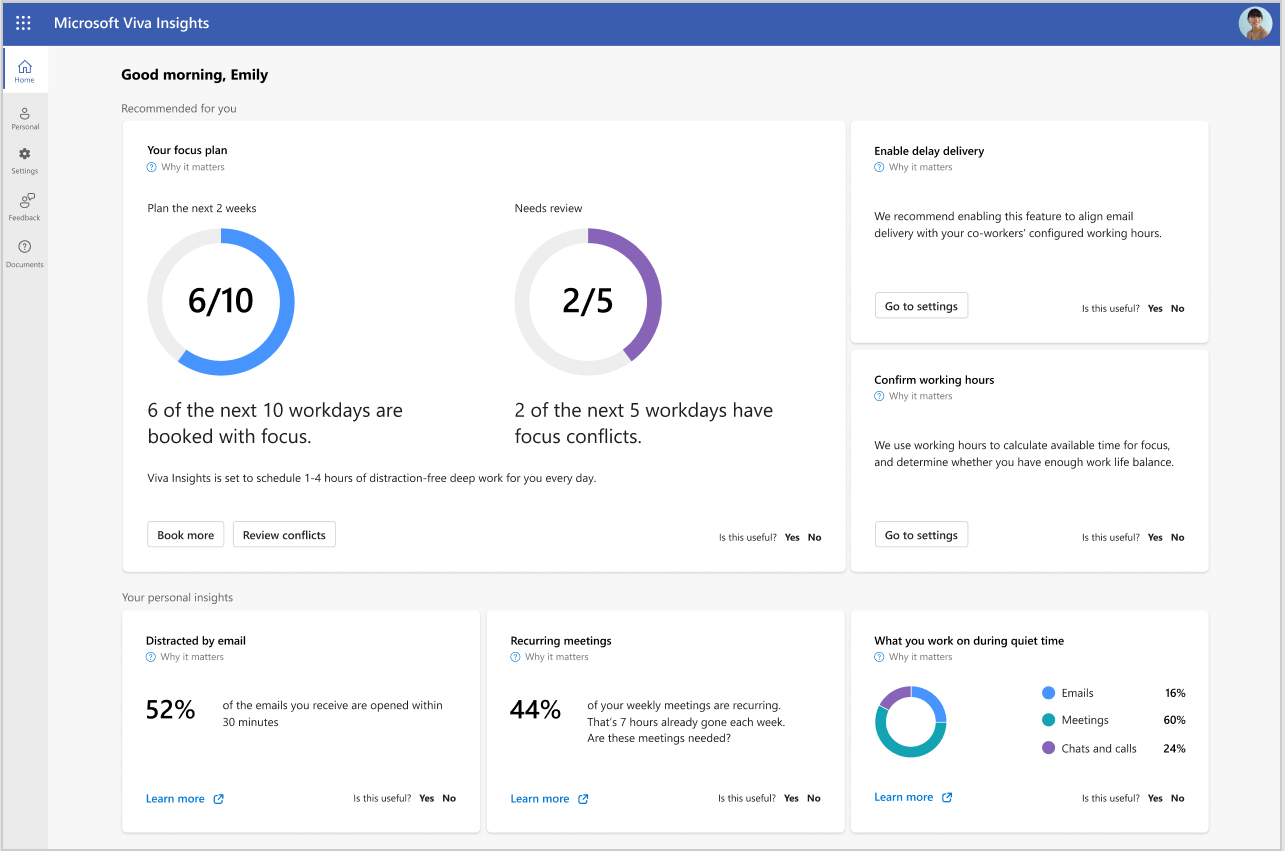The height and width of the screenshot is (851, 1285).
Task: Click the 52% email statistic
Action: 170,710
